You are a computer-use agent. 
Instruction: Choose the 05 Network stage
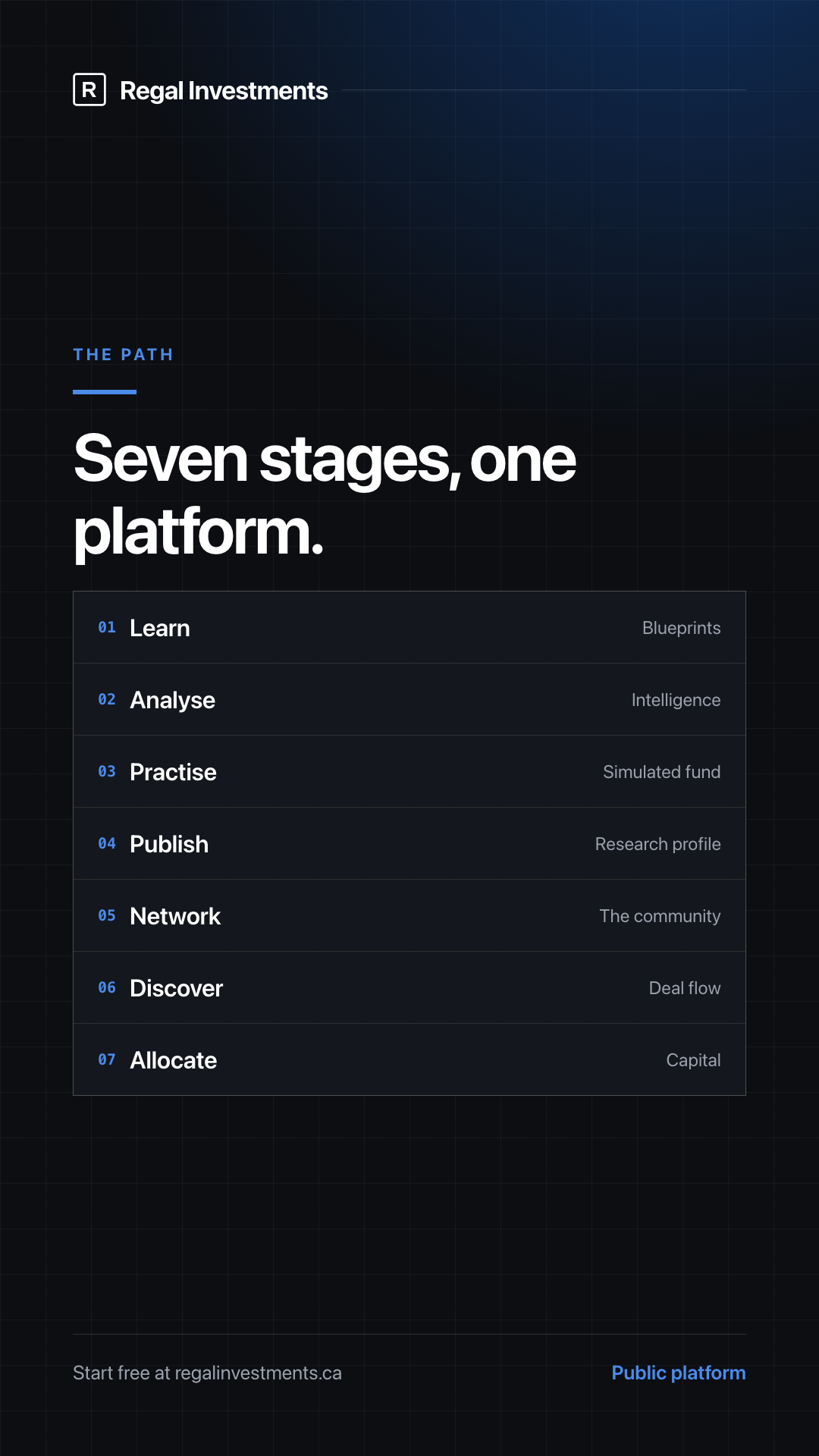(x=409, y=916)
